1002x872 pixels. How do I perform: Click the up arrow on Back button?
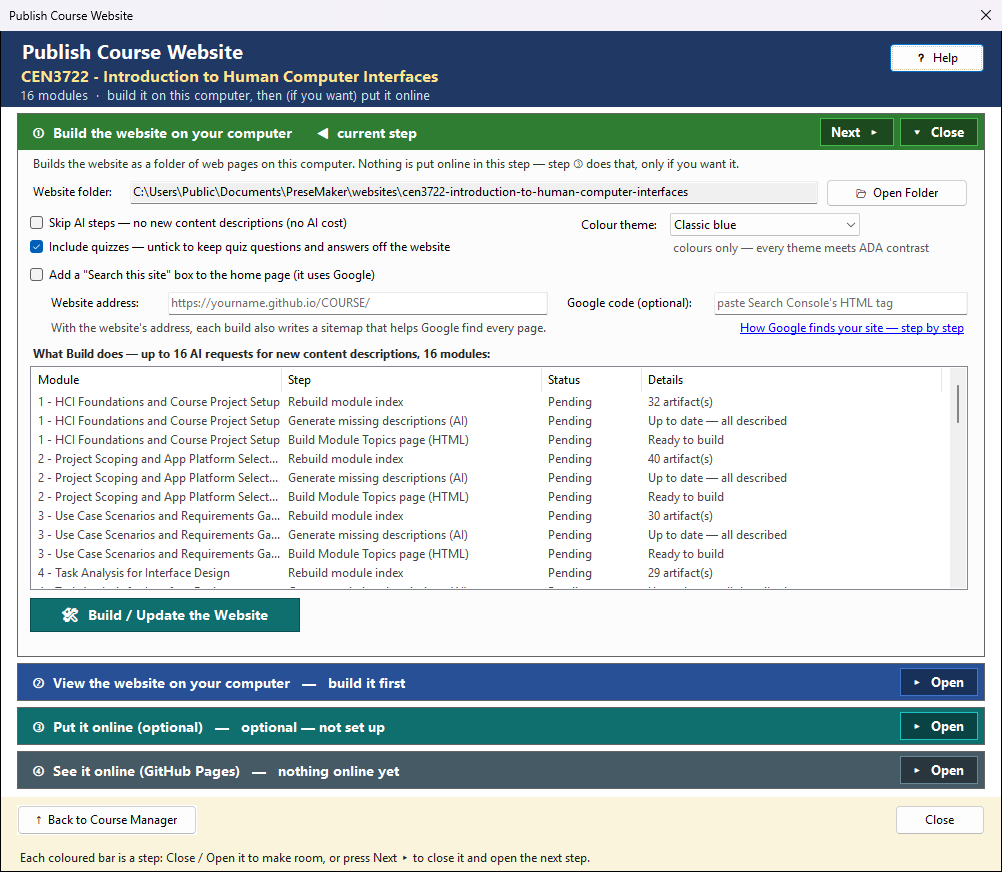[38, 820]
